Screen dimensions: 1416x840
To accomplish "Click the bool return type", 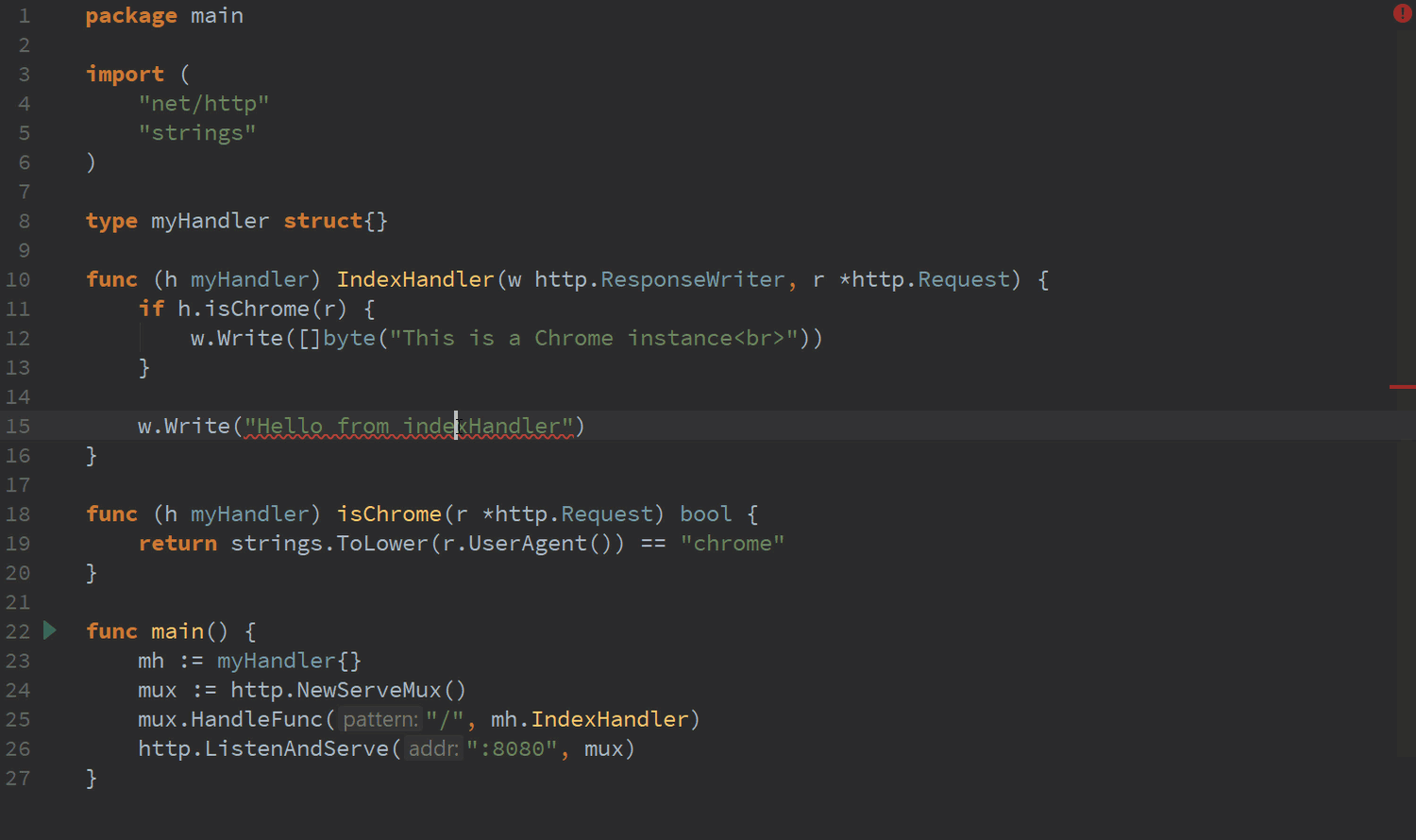I will coord(706,514).
